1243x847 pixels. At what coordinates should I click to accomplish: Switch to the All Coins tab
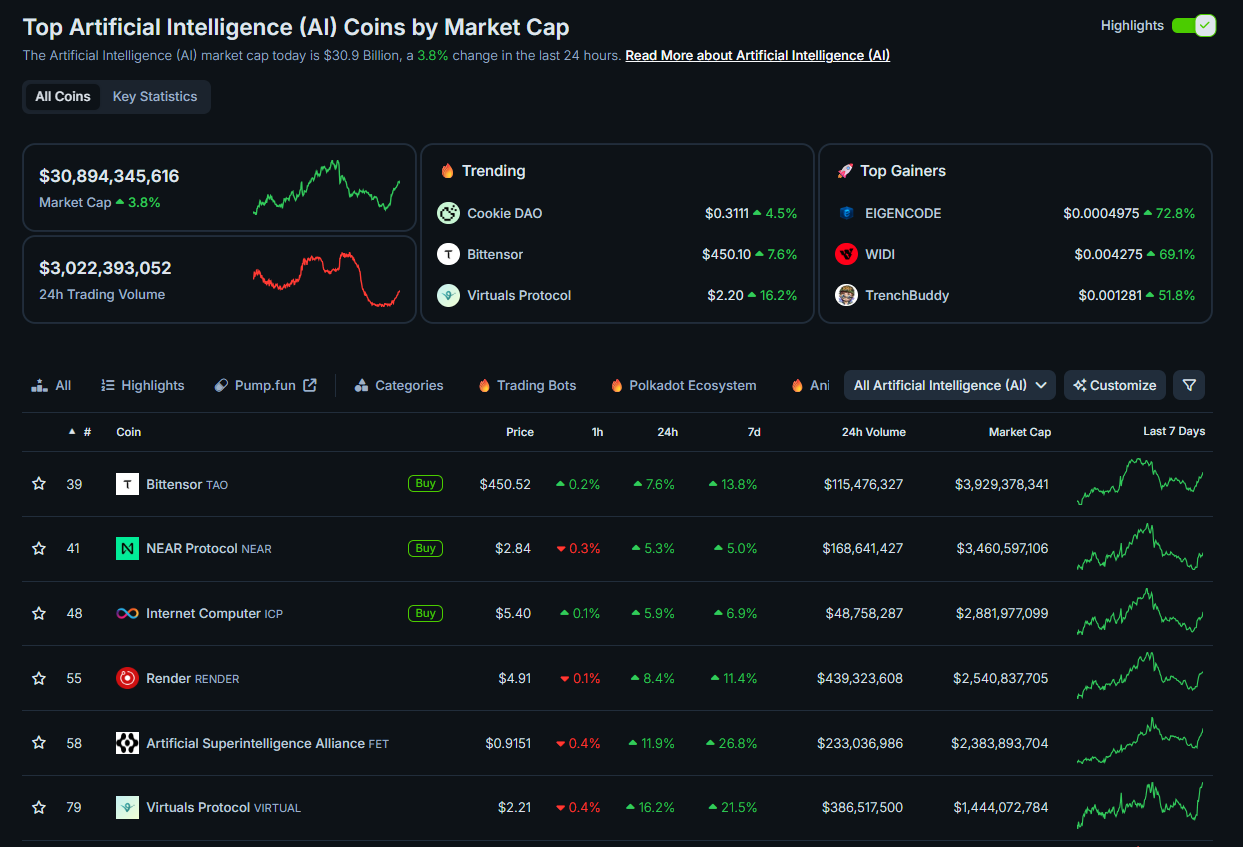[63, 97]
